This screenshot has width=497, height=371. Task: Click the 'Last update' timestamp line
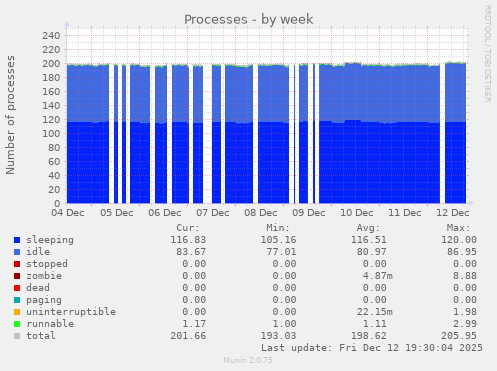(372, 348)
